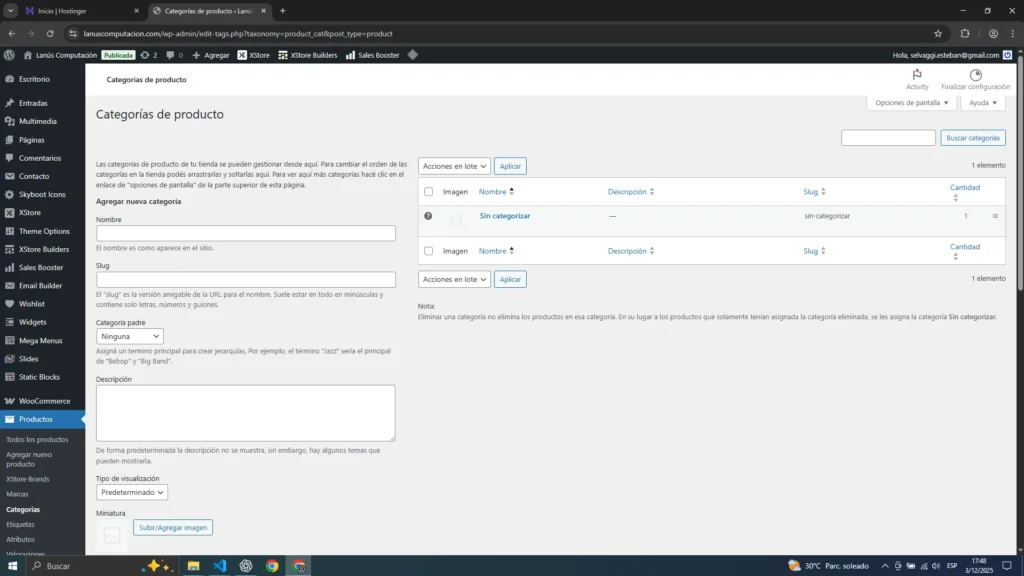Viewport: 1024px width, 576px height.
Task: Click the browser bookmark star icon
Action: point(938,33)
